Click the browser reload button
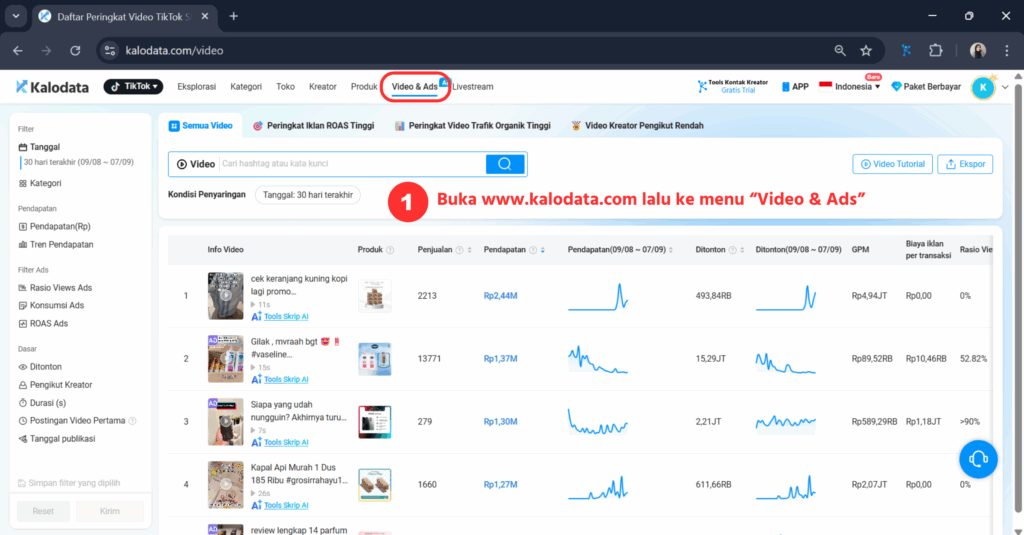 point(75,50)
